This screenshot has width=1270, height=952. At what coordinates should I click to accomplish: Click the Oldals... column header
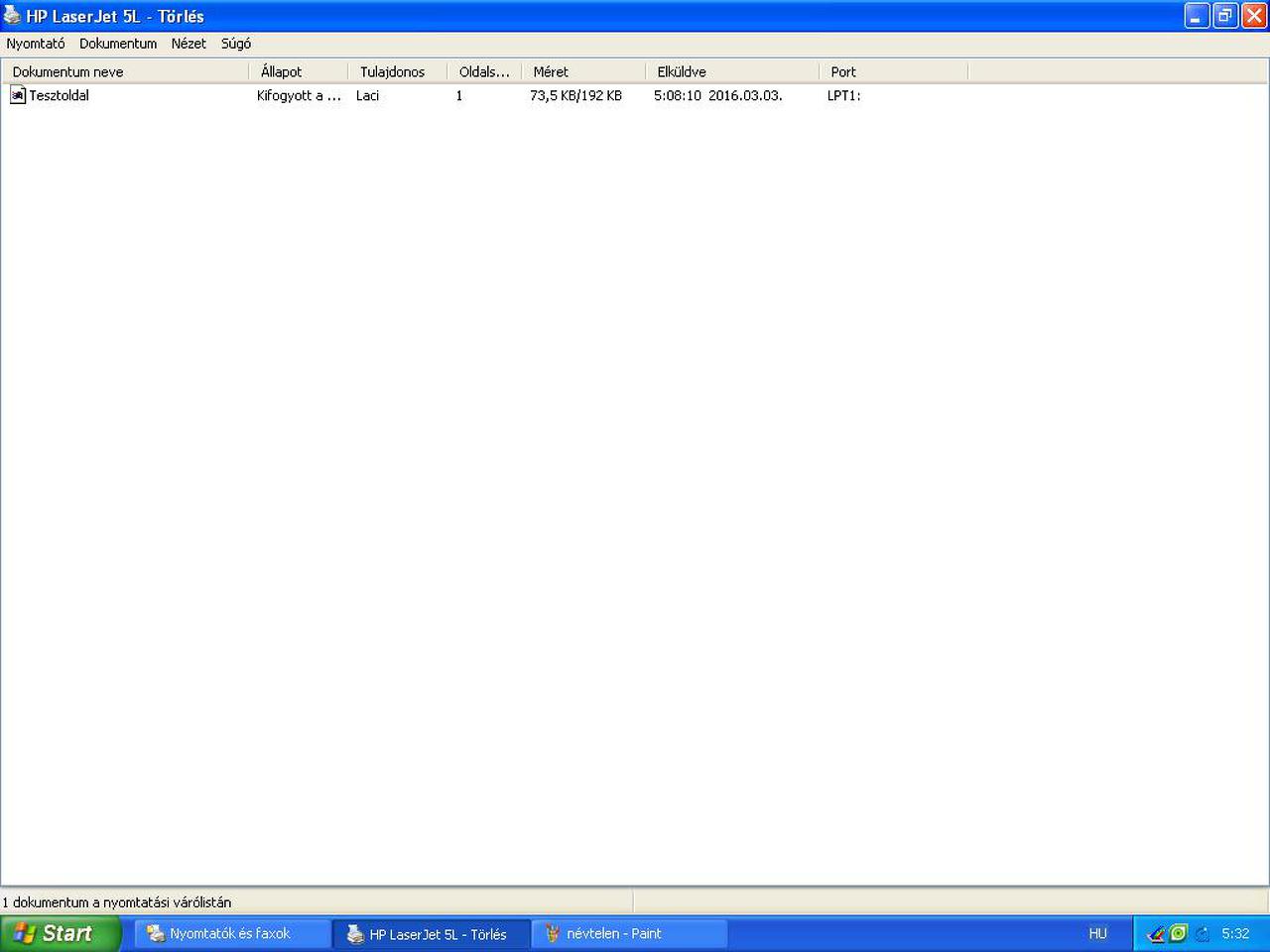click(x=484, y=71)
